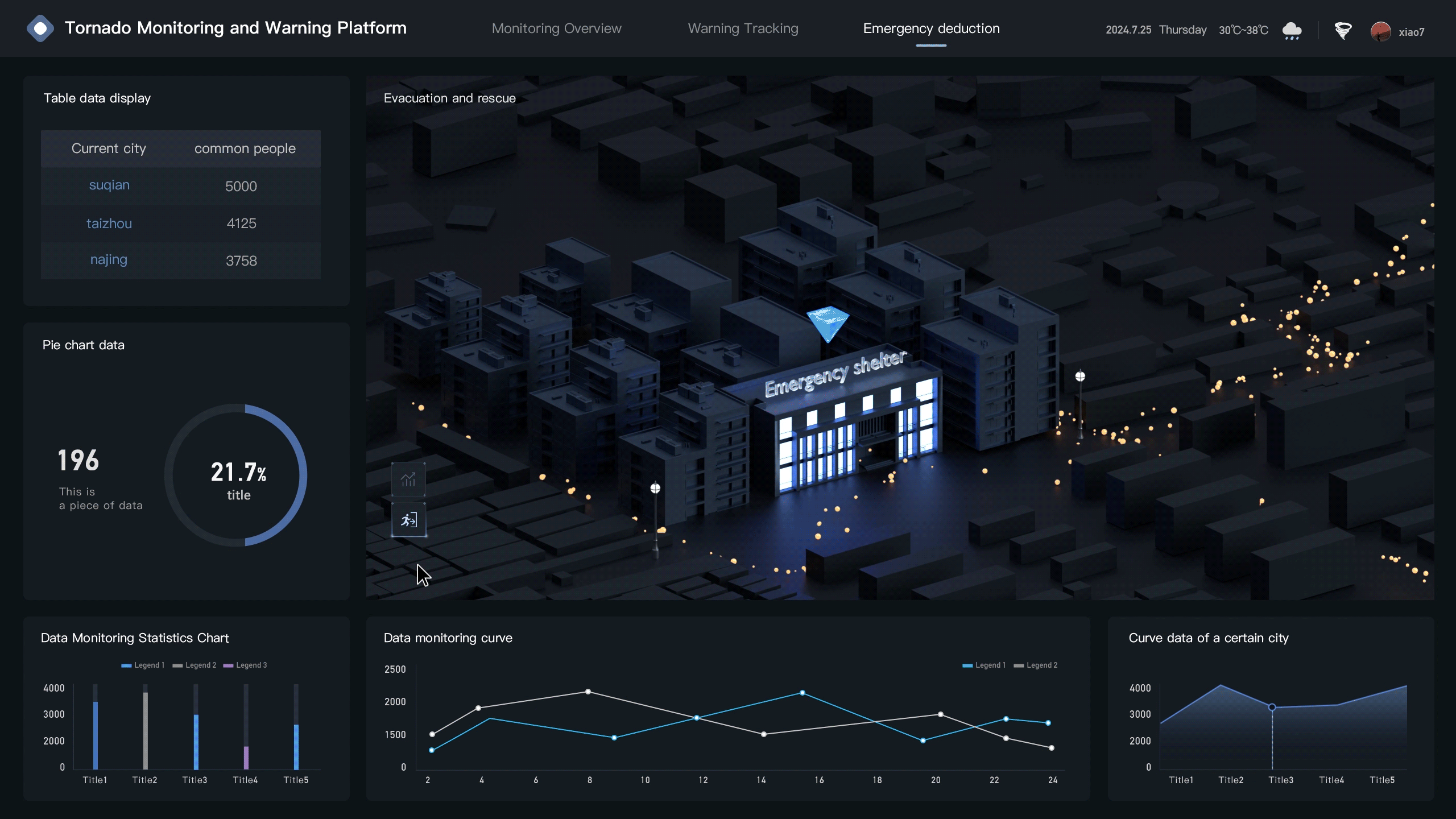This screenshot has height=819, width=1456.
Task: Open the xiao7 user avatar
Action: [x=1380, y=32]
